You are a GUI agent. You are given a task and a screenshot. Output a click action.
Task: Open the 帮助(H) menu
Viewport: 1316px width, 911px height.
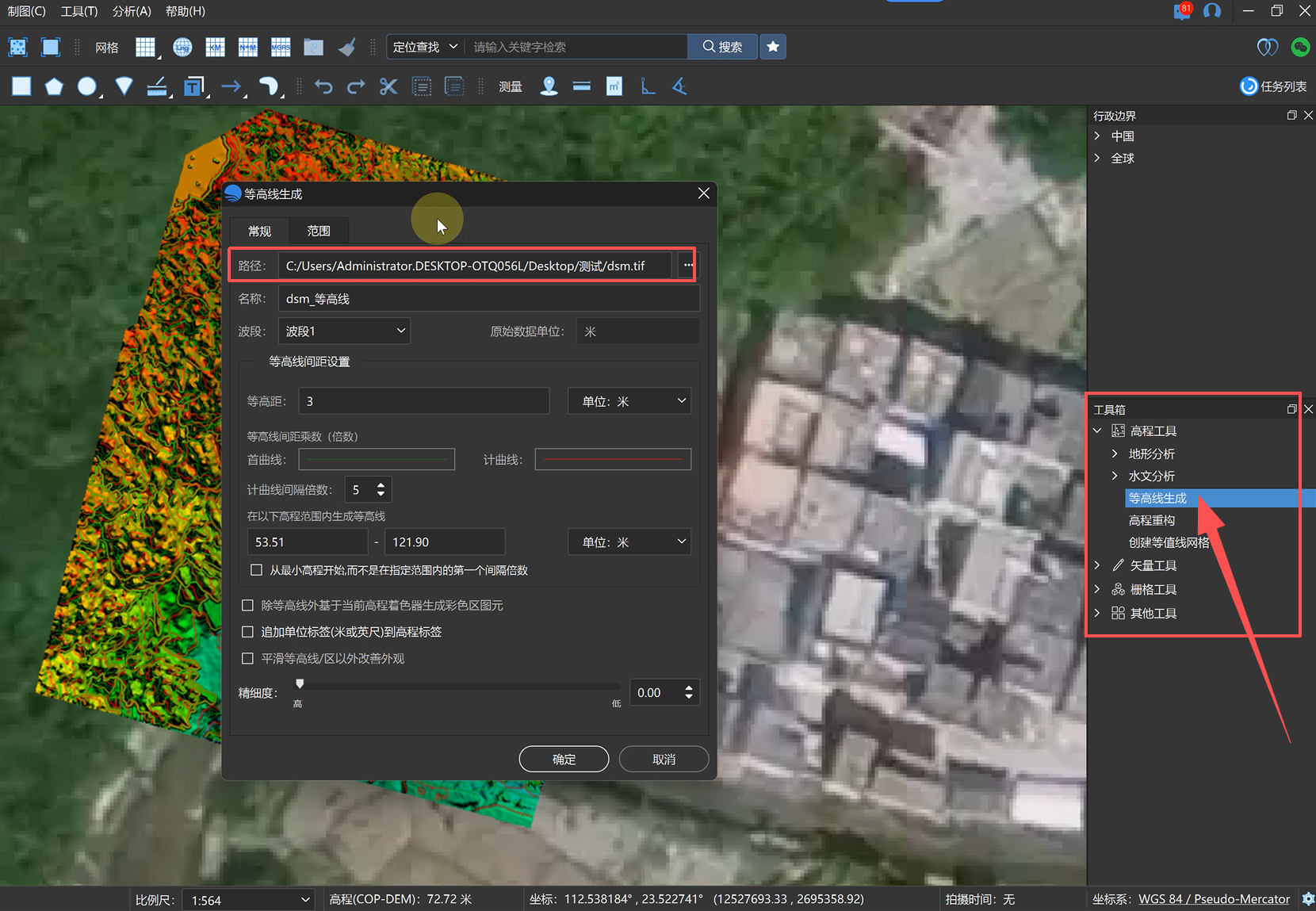pos(186,11)
